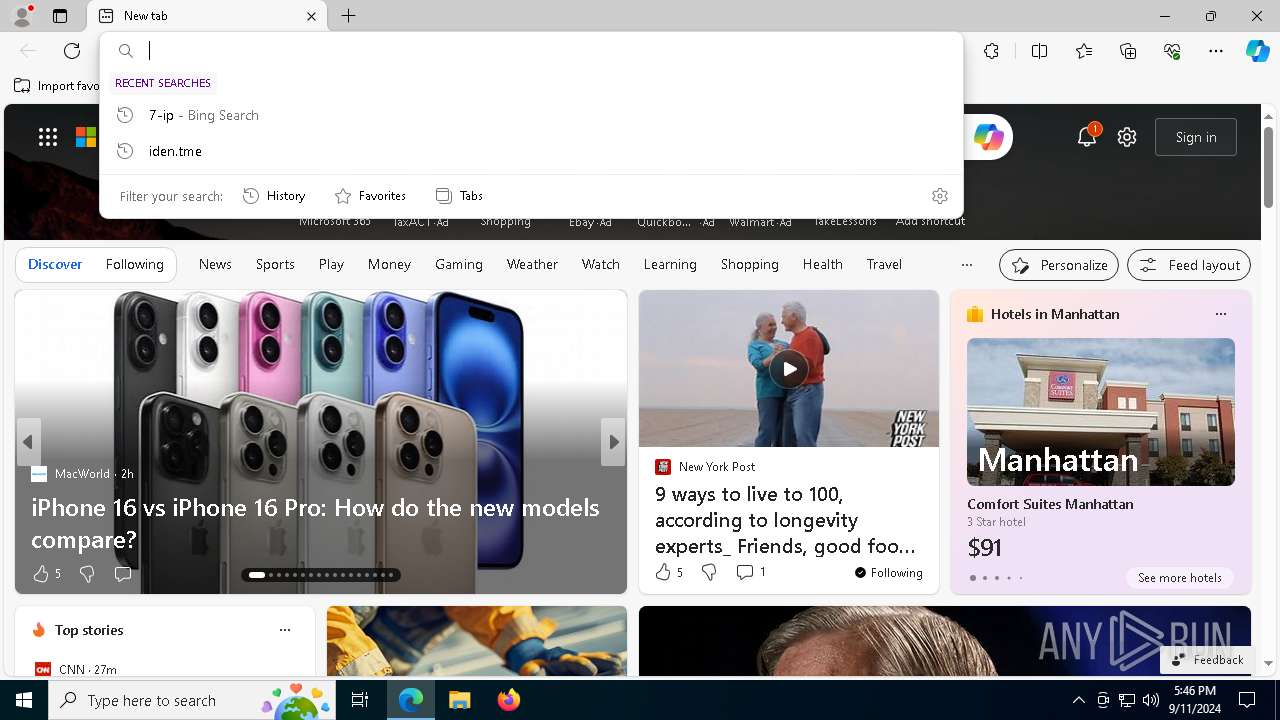Open the Play category
Screen dimensions: 1280x720
[x=331, y=264]
